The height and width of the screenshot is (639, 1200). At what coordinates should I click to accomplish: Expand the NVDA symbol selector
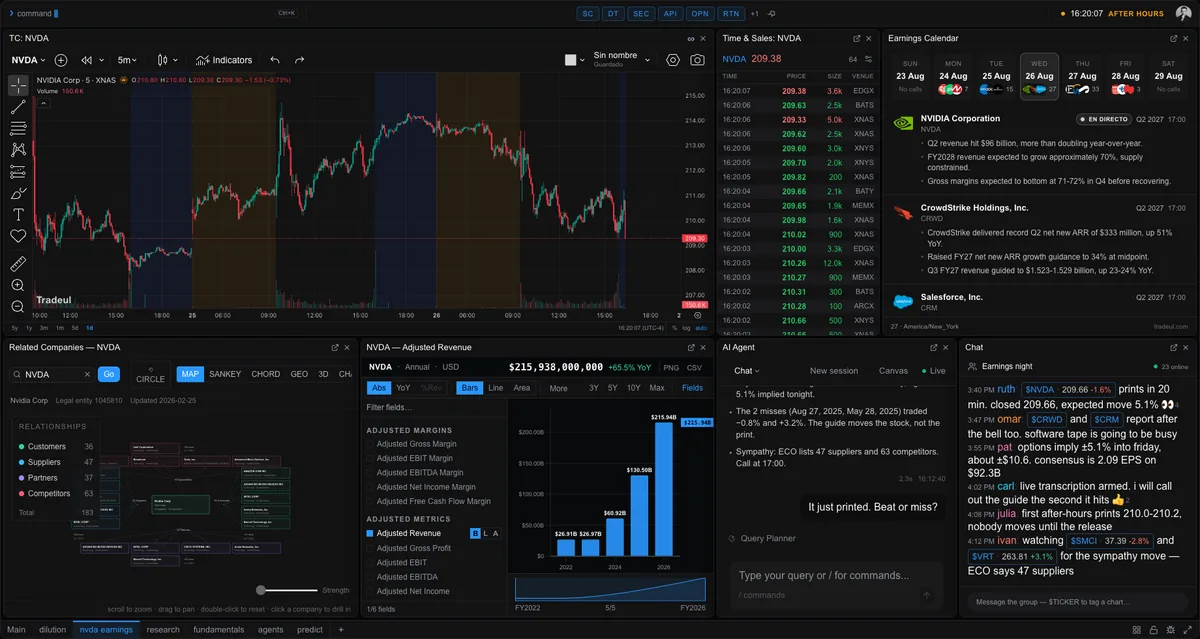pyautogui.click(x=30, y=60)
